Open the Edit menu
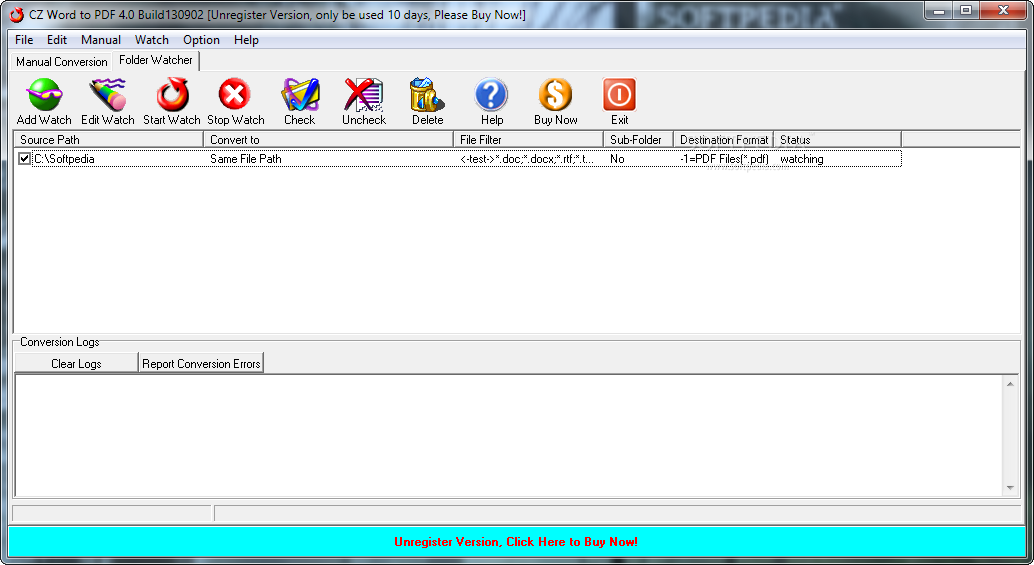1034x565 pixels. click(57, 40)
